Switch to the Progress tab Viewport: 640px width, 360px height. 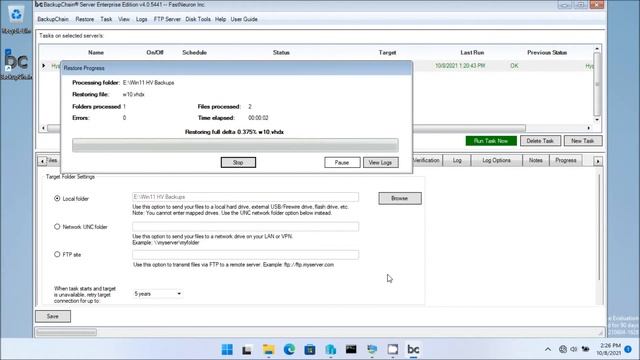click(566, 160)
